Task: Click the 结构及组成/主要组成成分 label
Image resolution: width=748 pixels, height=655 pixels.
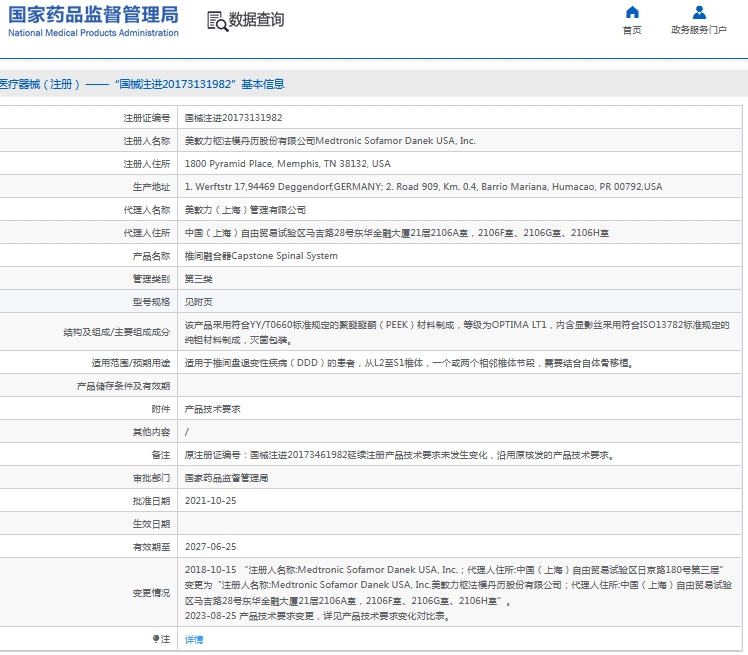Action: (x=116, y=332)
